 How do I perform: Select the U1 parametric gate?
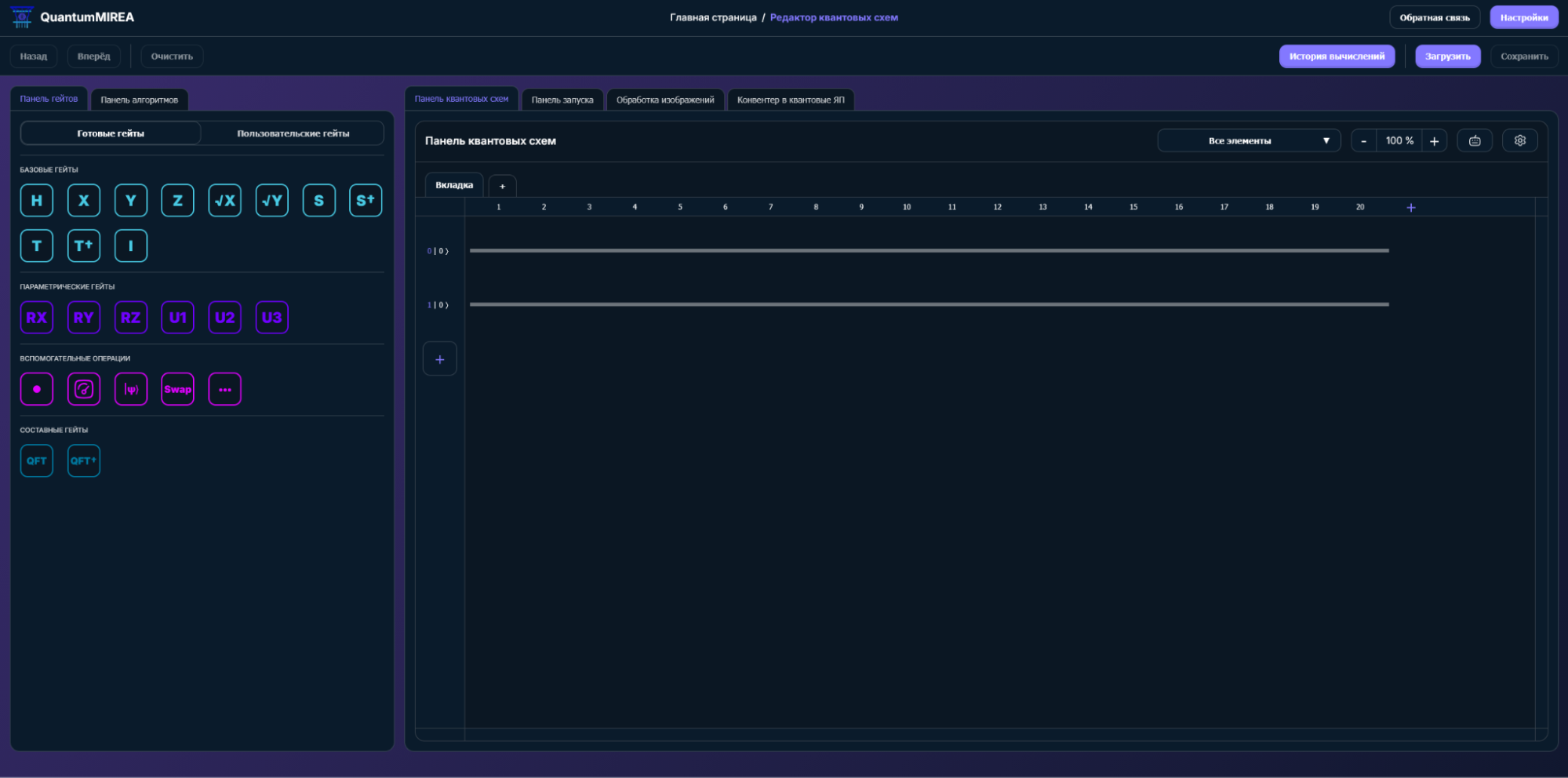[178, 318]
